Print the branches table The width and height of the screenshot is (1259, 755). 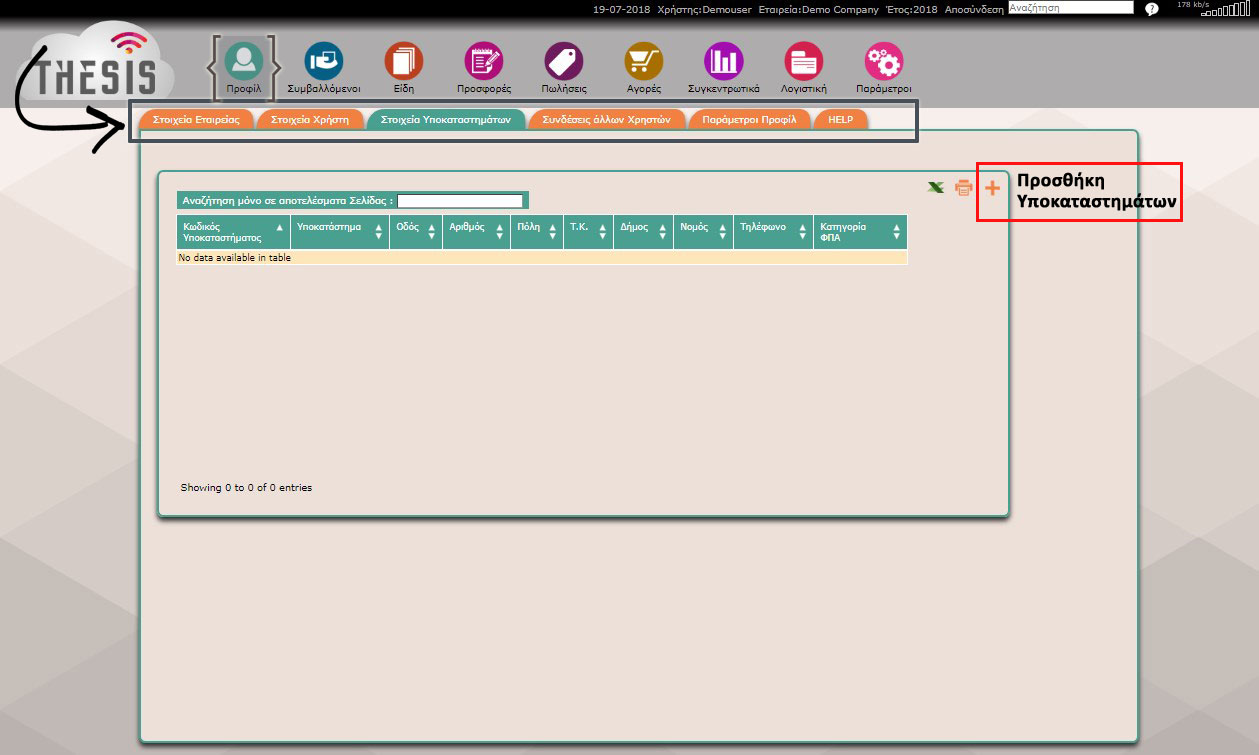click(x=964, y=187)
